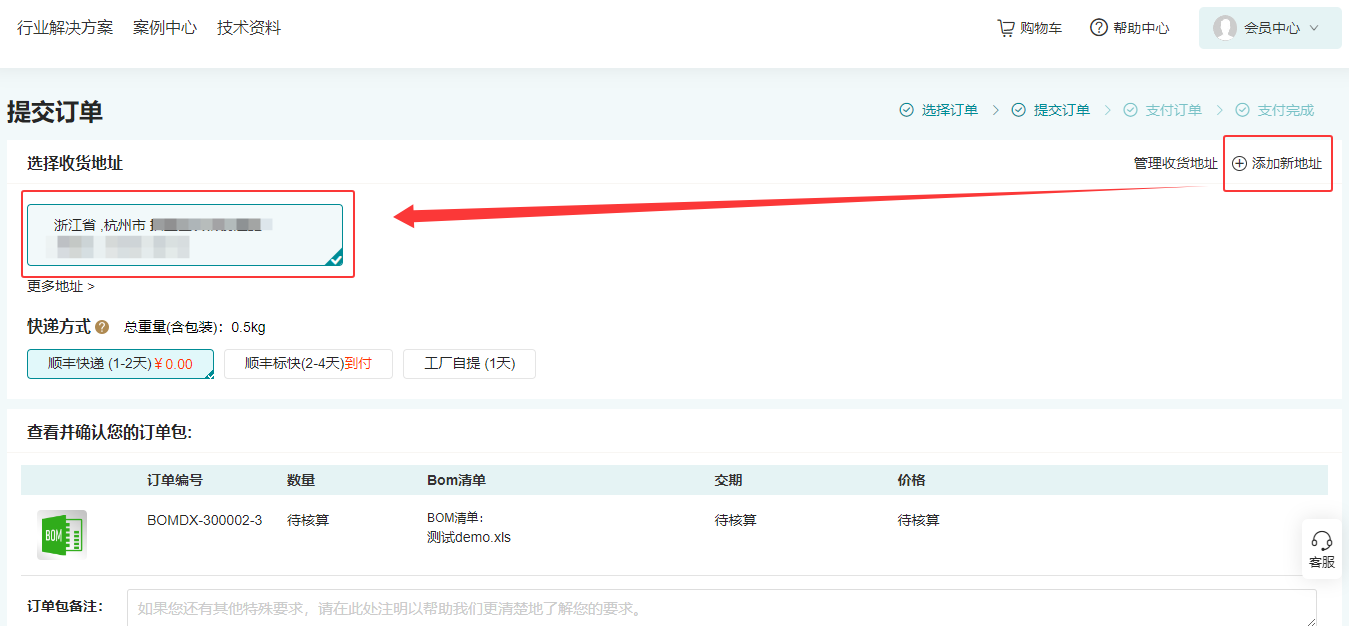Choose 工厂自提 (1天) pickup option
The height and width of the screenshot is (626, 1349).
469,364
